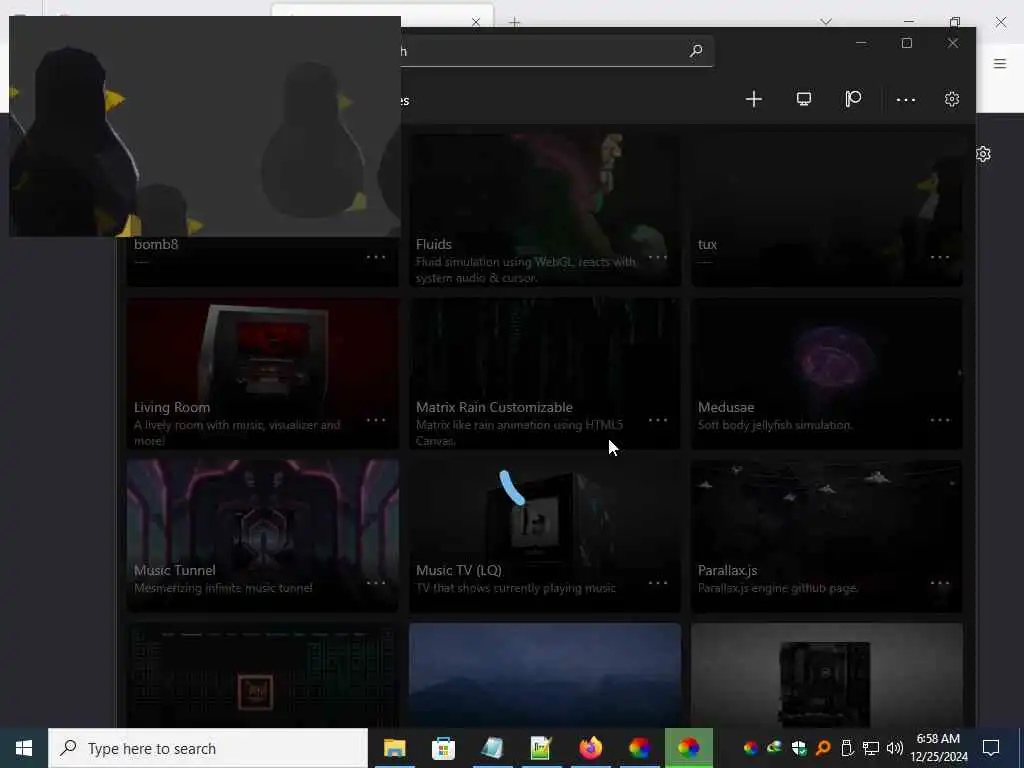Open the tux card options menu
The width and height of the screenshot is (1024, 768).
pos(940,257)
